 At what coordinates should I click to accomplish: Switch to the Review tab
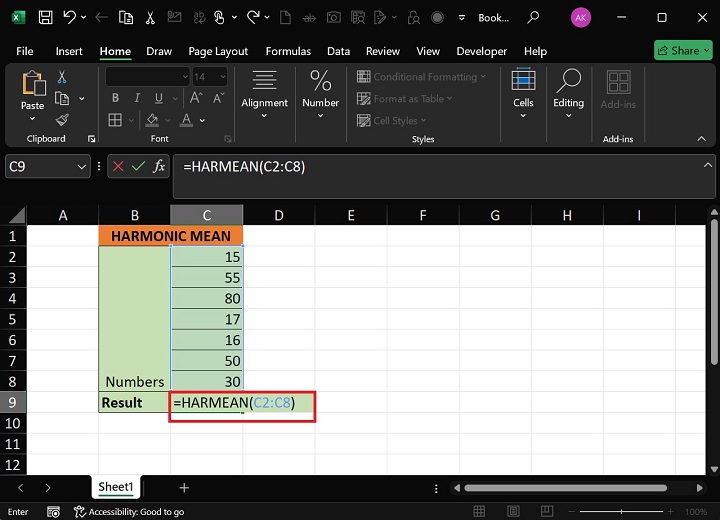point(382,51)
